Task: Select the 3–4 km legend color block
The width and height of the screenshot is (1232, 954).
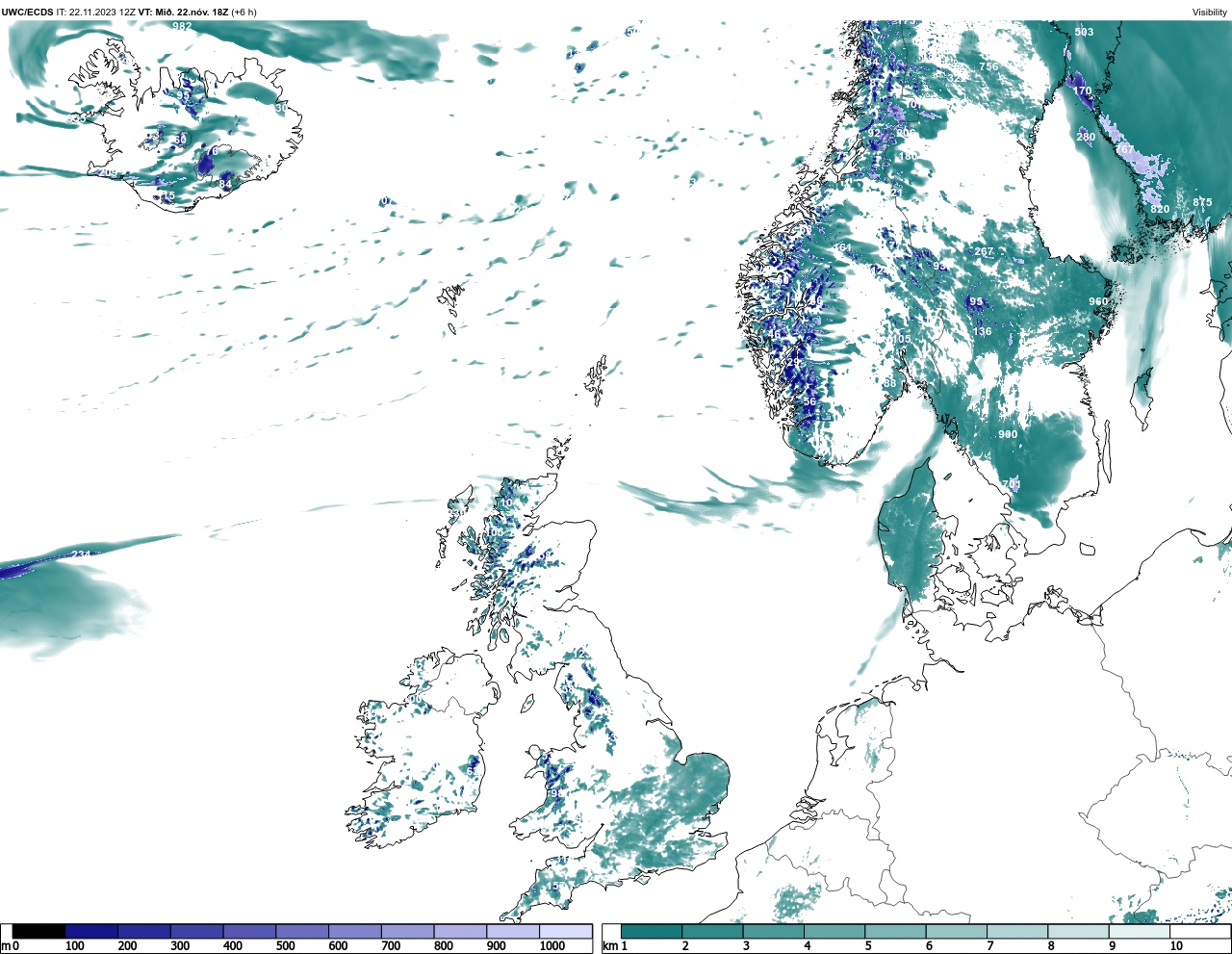Action: (773, 932)
